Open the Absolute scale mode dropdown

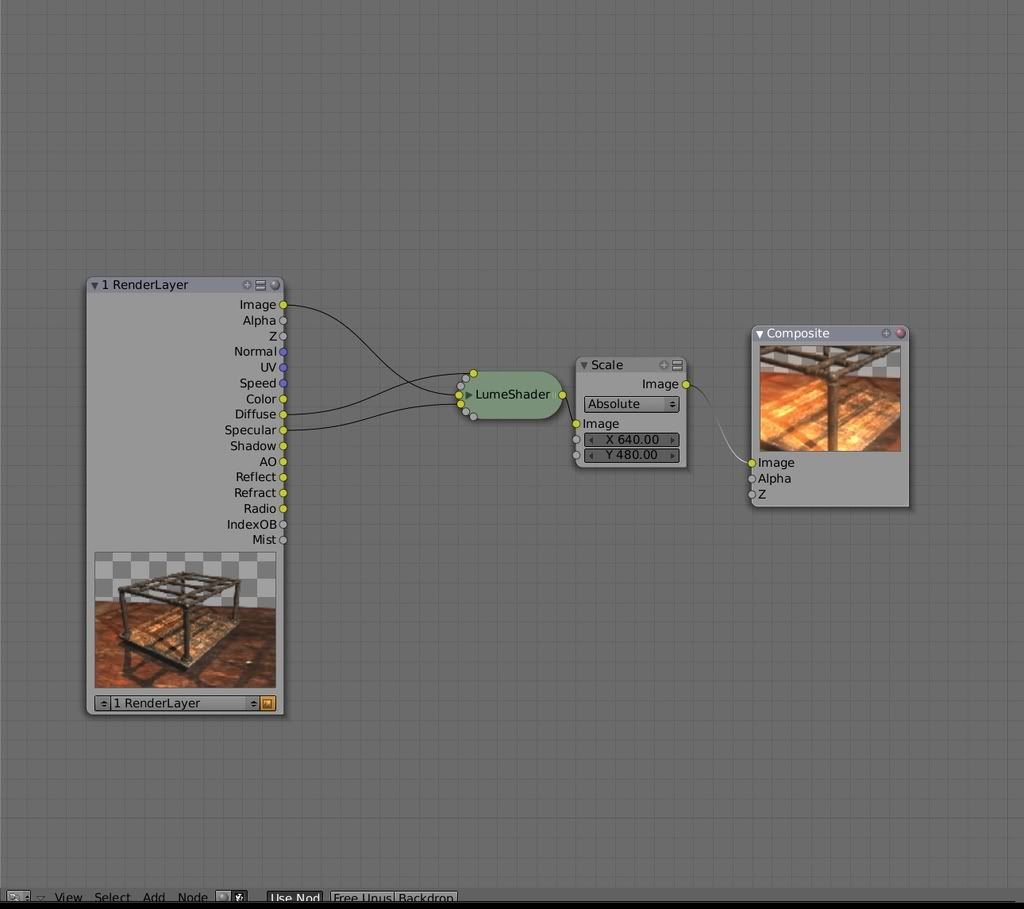click(631, 404)
